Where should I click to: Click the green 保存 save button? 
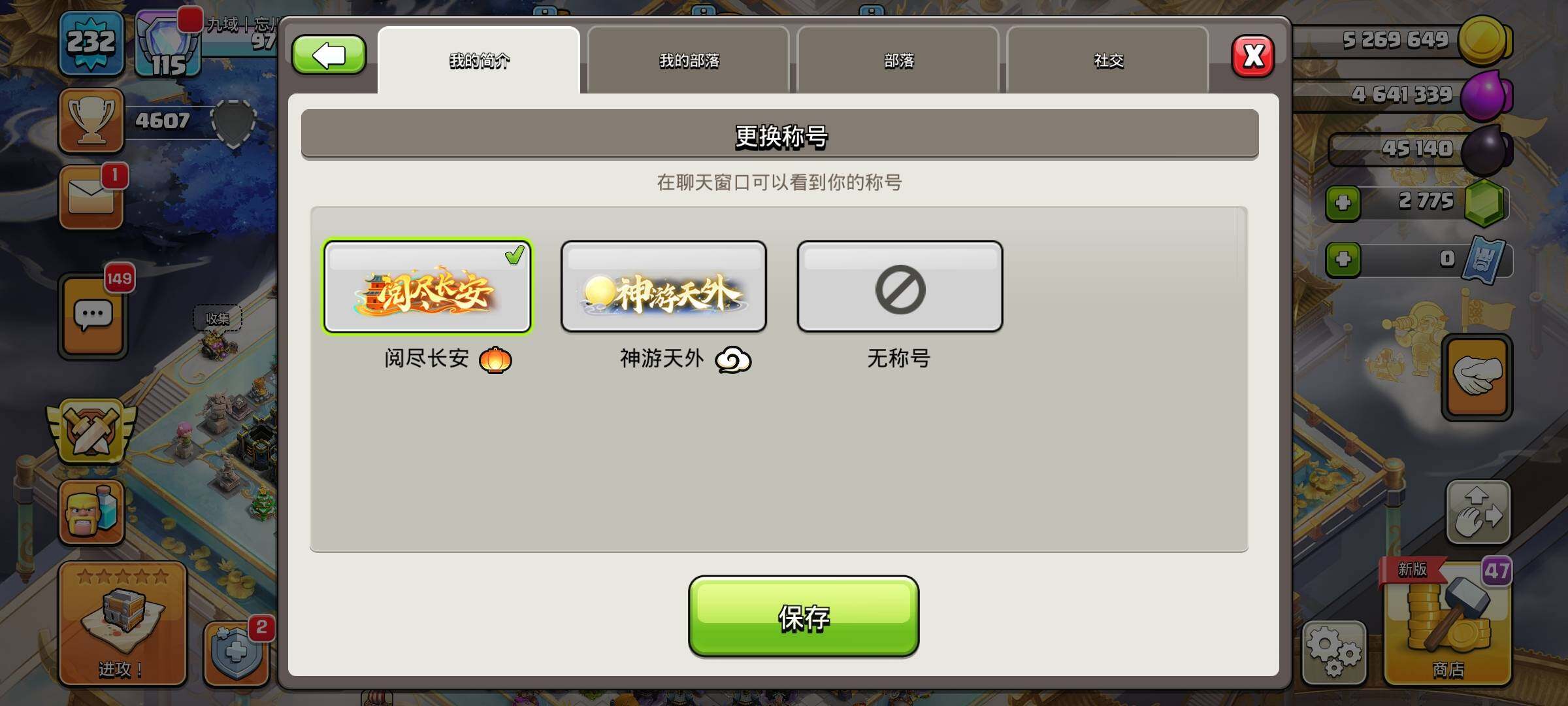pyautogui.click(x=804, y=616)
